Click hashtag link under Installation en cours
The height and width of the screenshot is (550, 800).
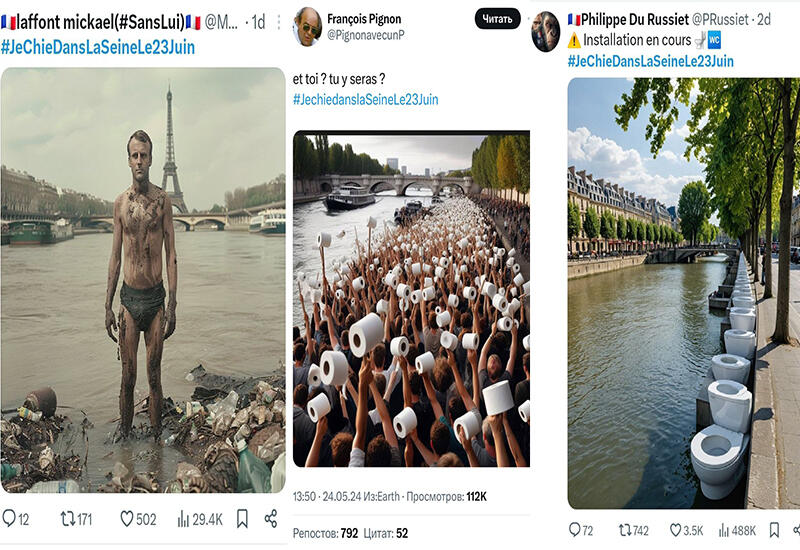coord(650,61)
